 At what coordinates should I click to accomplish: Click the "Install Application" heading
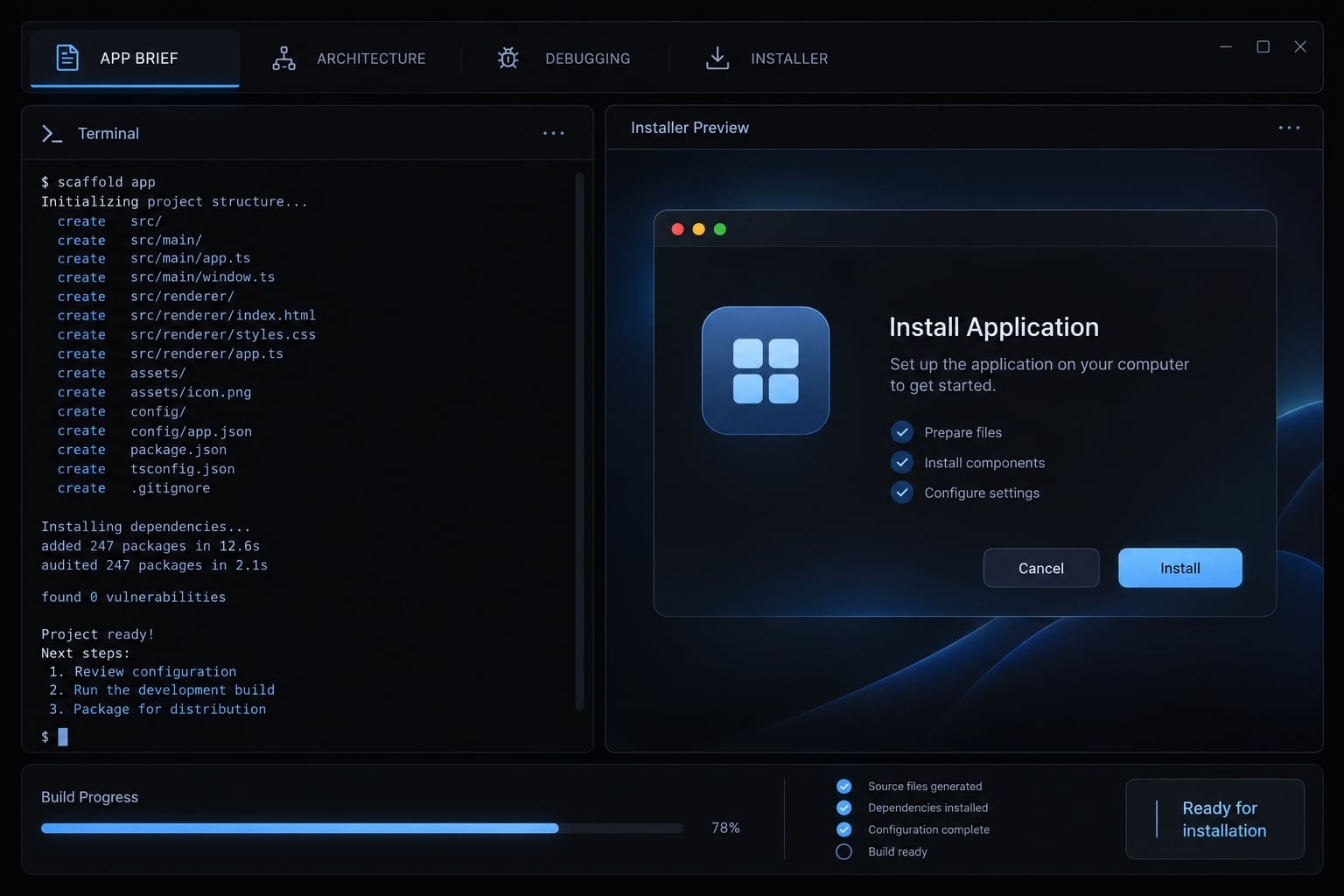point(994,327)
